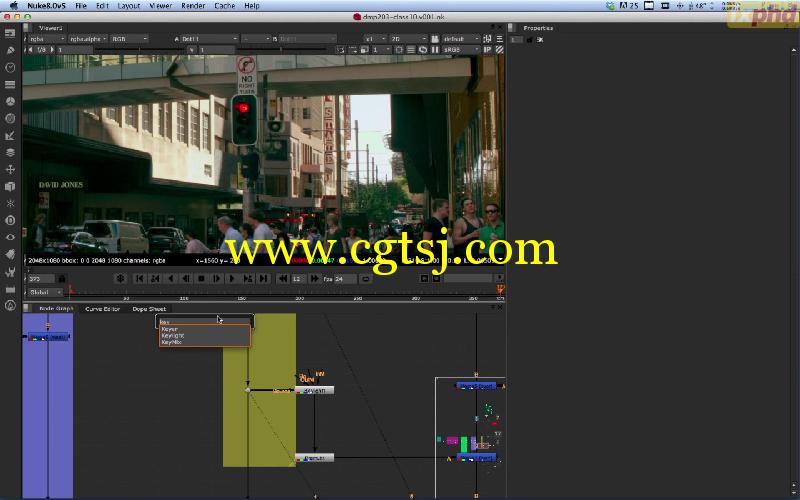Go to last frame button
The height and width of the screenshot is (500, 800).
263,279
